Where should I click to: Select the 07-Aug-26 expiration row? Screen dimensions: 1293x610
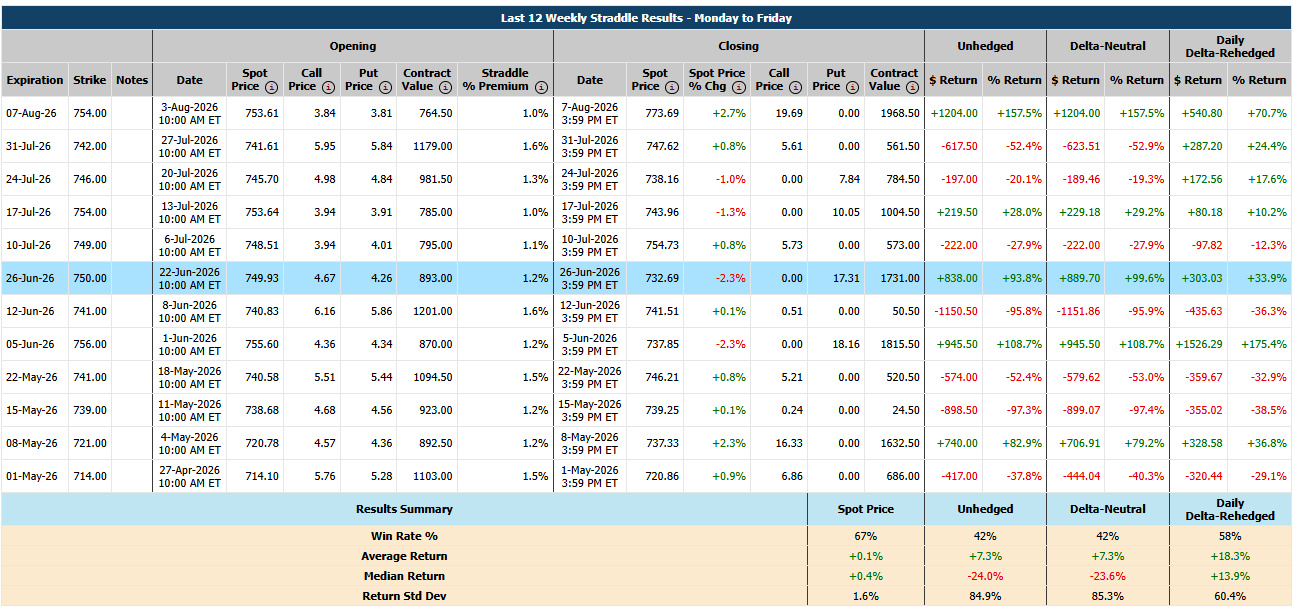point(646,113)
